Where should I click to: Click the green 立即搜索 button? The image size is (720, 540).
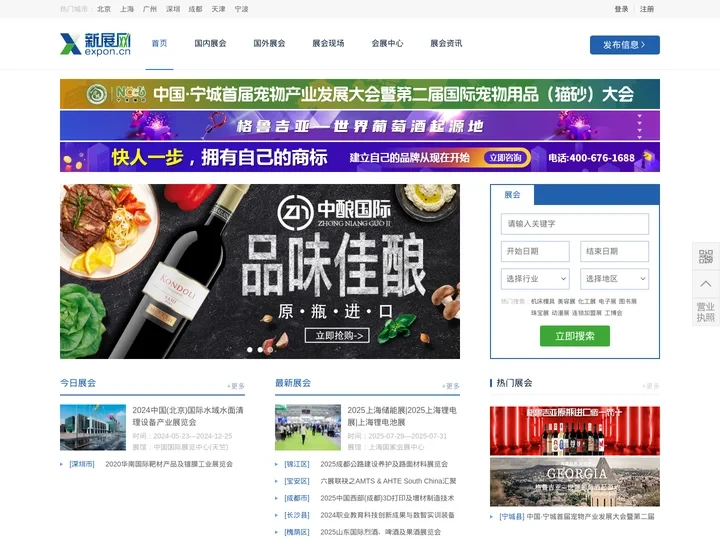(574, 336)
